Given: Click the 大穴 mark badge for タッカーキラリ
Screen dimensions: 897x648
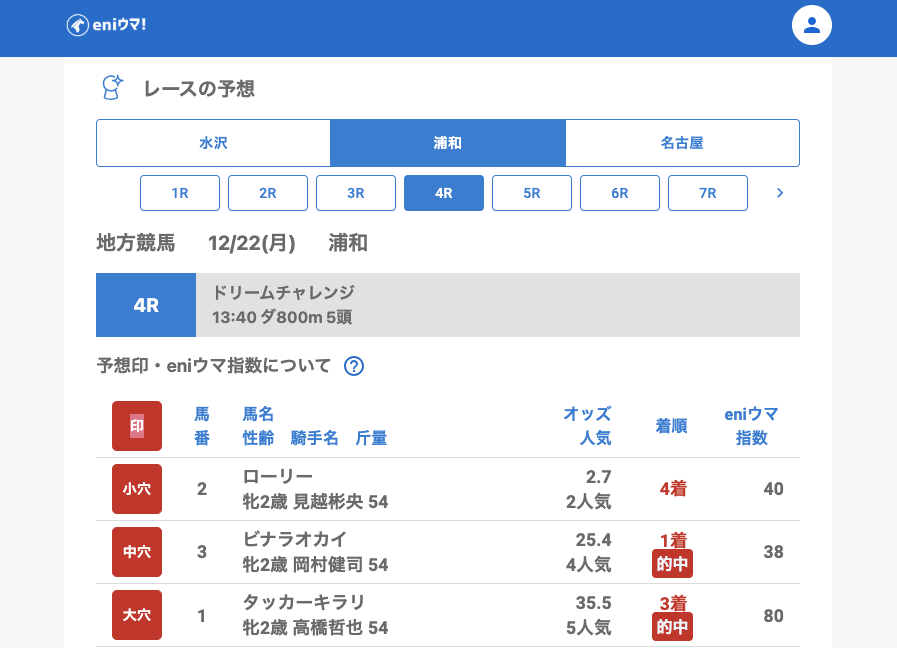Looking at the screenshot, I should [x=137, y=615].
